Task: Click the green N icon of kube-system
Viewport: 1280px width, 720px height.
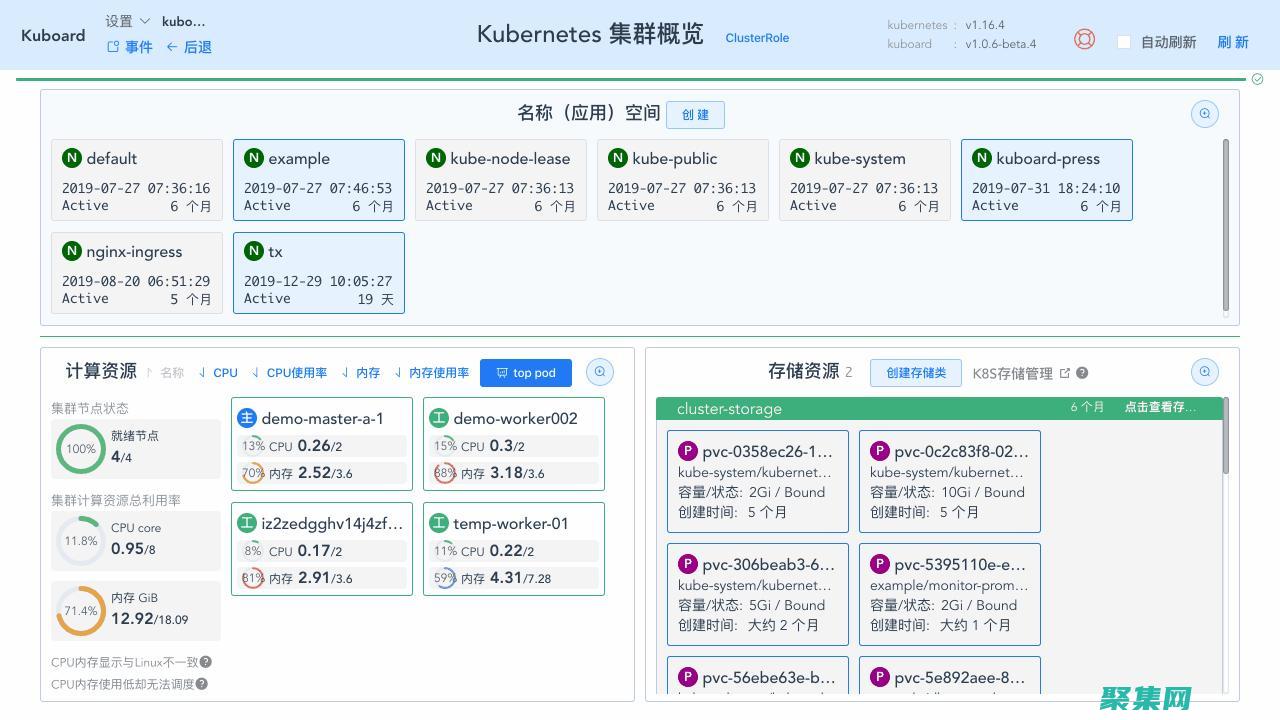Action: tap(800, 158)
